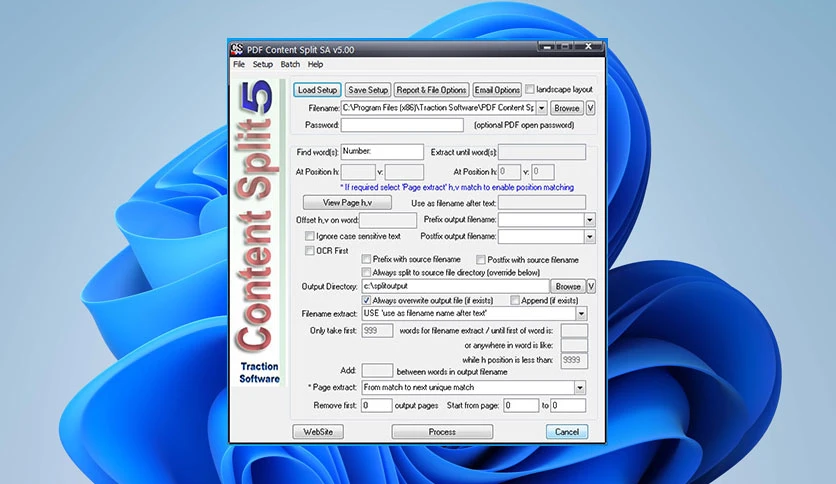Viewport: 836px width, 484px height.
Task: Click the Find word(s) field
Action: point(382,152)
